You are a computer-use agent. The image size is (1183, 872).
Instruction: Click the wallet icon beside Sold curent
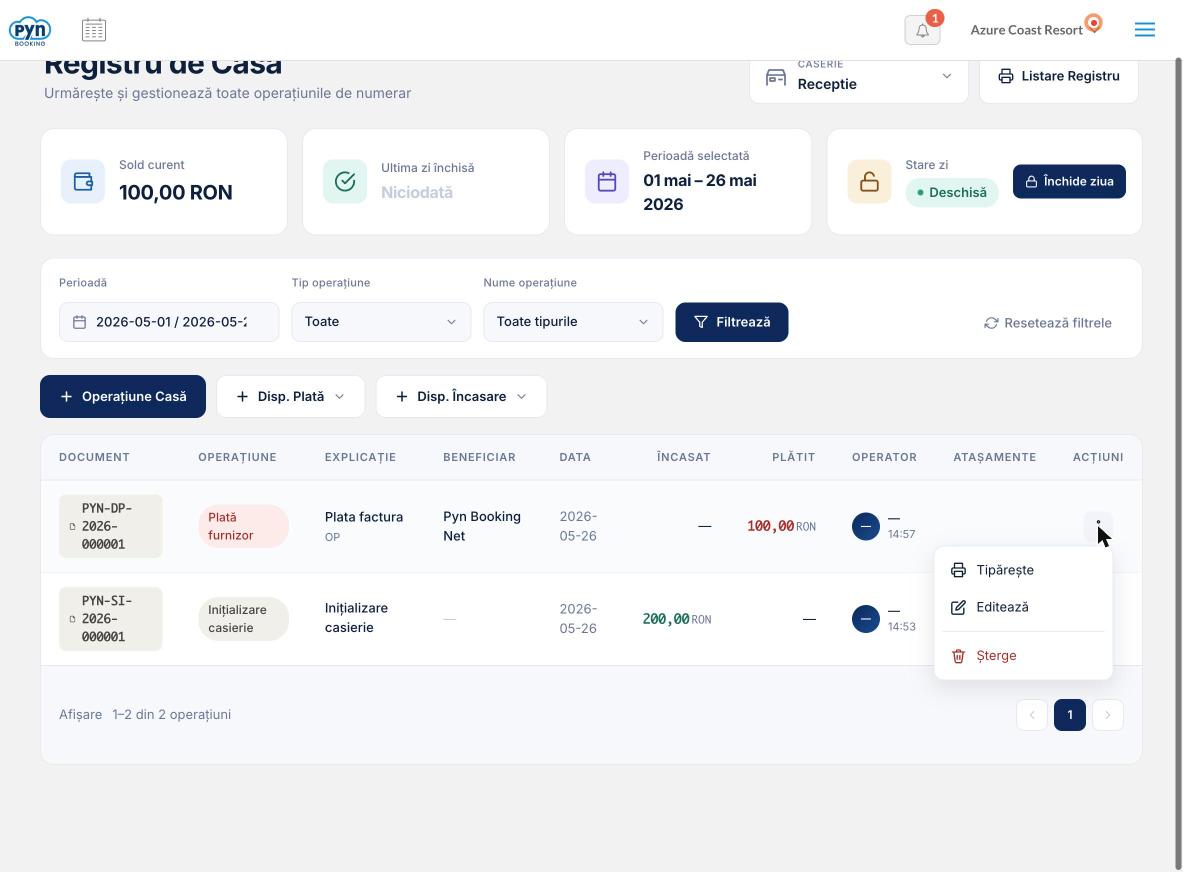[83, 182]
